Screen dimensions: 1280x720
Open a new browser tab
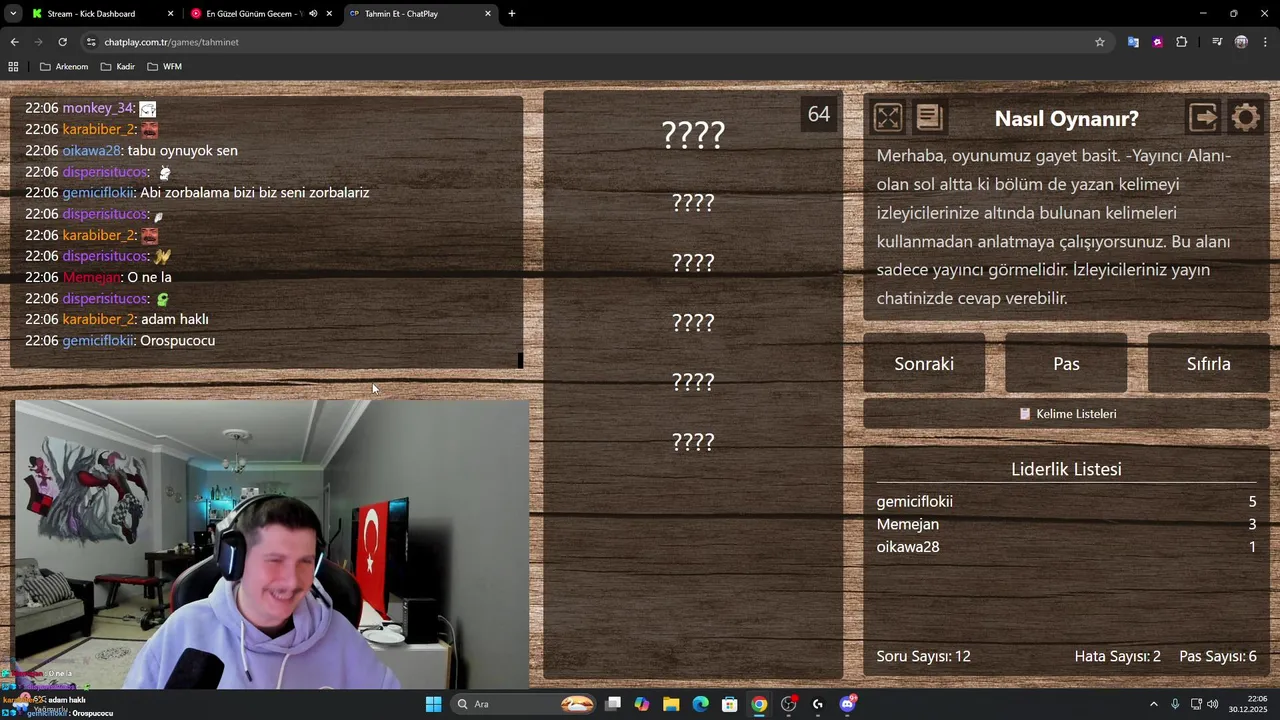512,14
